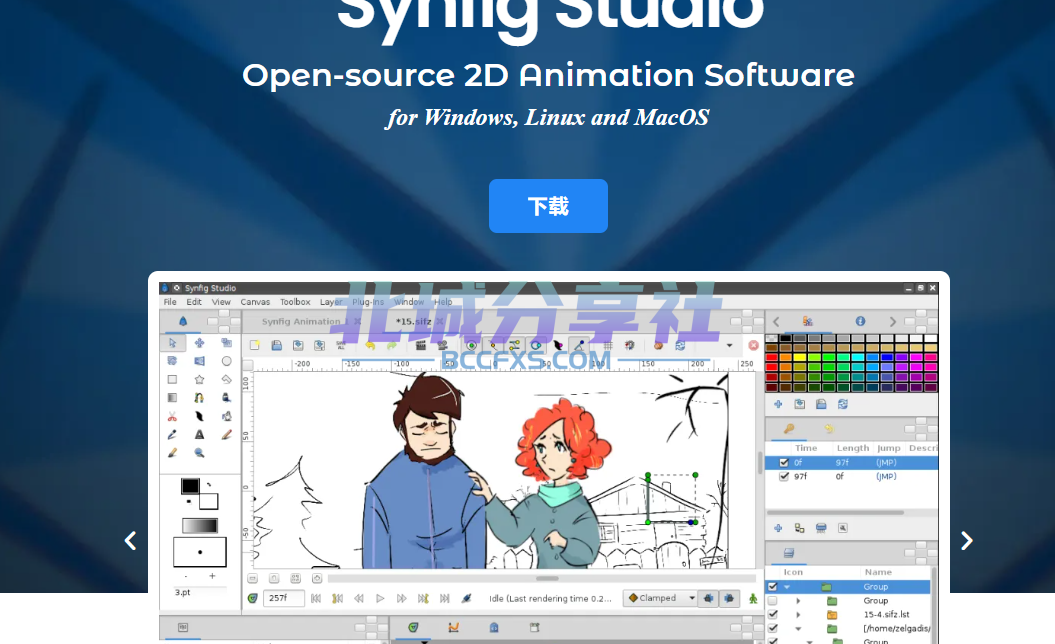1055x644 pixels.
Task: Select the Mirror tool
Action: coord(199,361)
